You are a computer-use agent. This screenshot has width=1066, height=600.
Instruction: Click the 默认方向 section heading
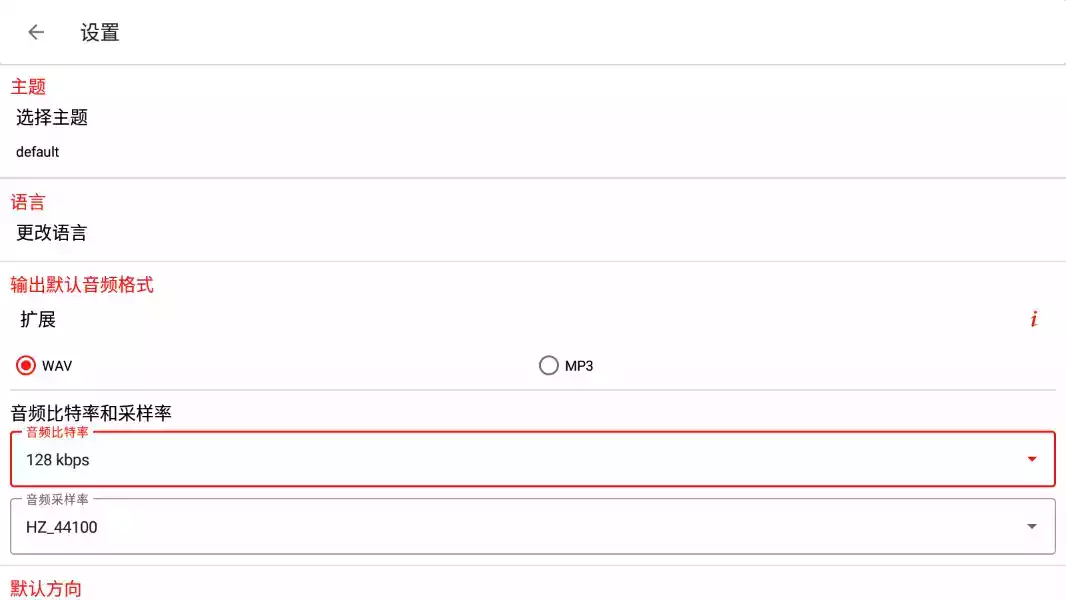(x=44, y=588)
